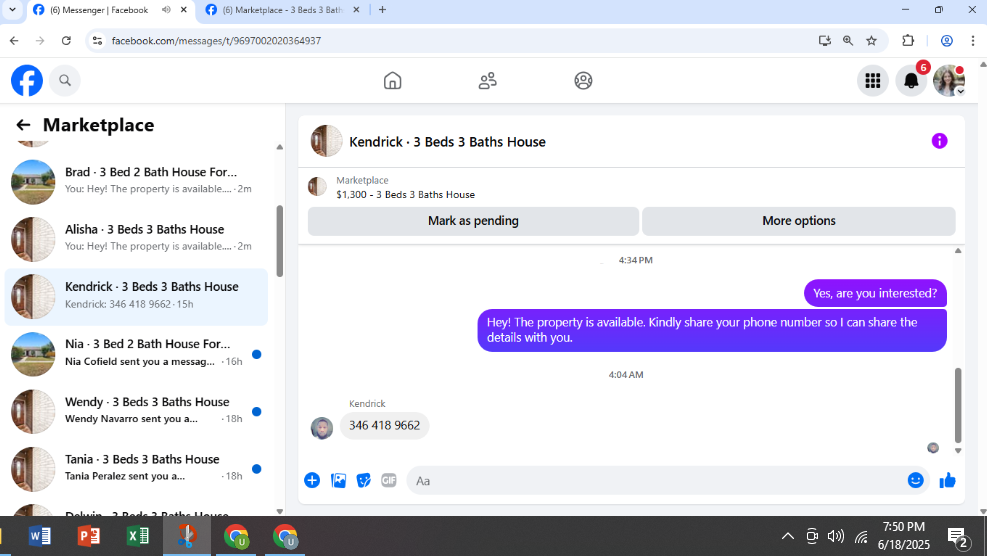The height and width of the screenshot is (556, 987).
Task: Open browser extensions puzzle icon
Action: (908, 41)
